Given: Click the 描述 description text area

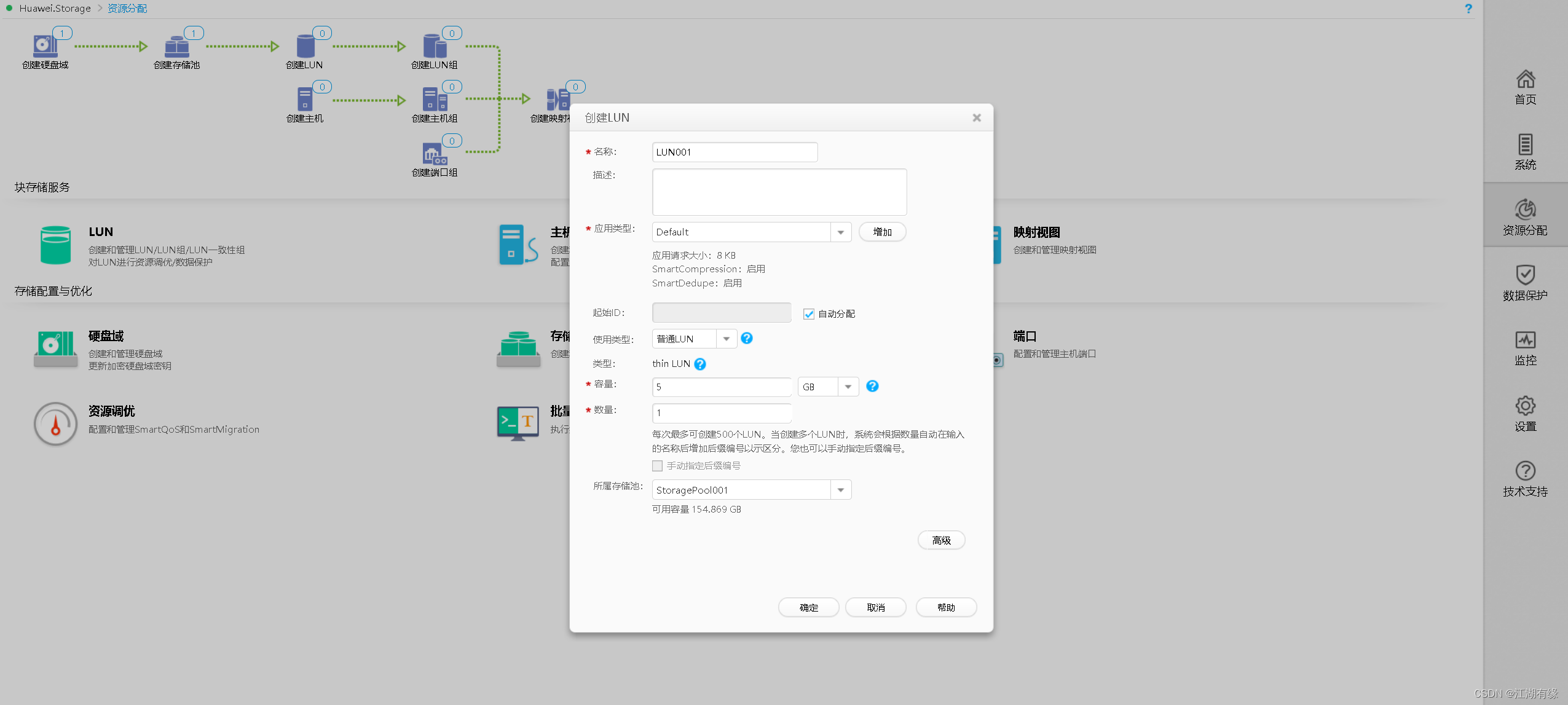Looking at the screenshot, I should (779, 192).
